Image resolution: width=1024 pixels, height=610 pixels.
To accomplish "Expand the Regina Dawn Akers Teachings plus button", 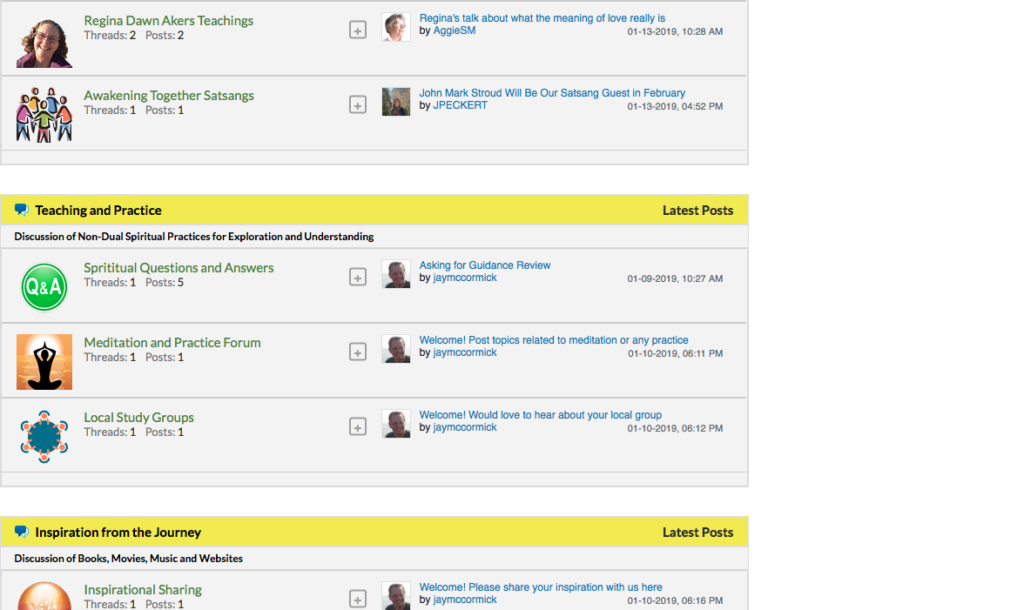I will tap(358, 30).
